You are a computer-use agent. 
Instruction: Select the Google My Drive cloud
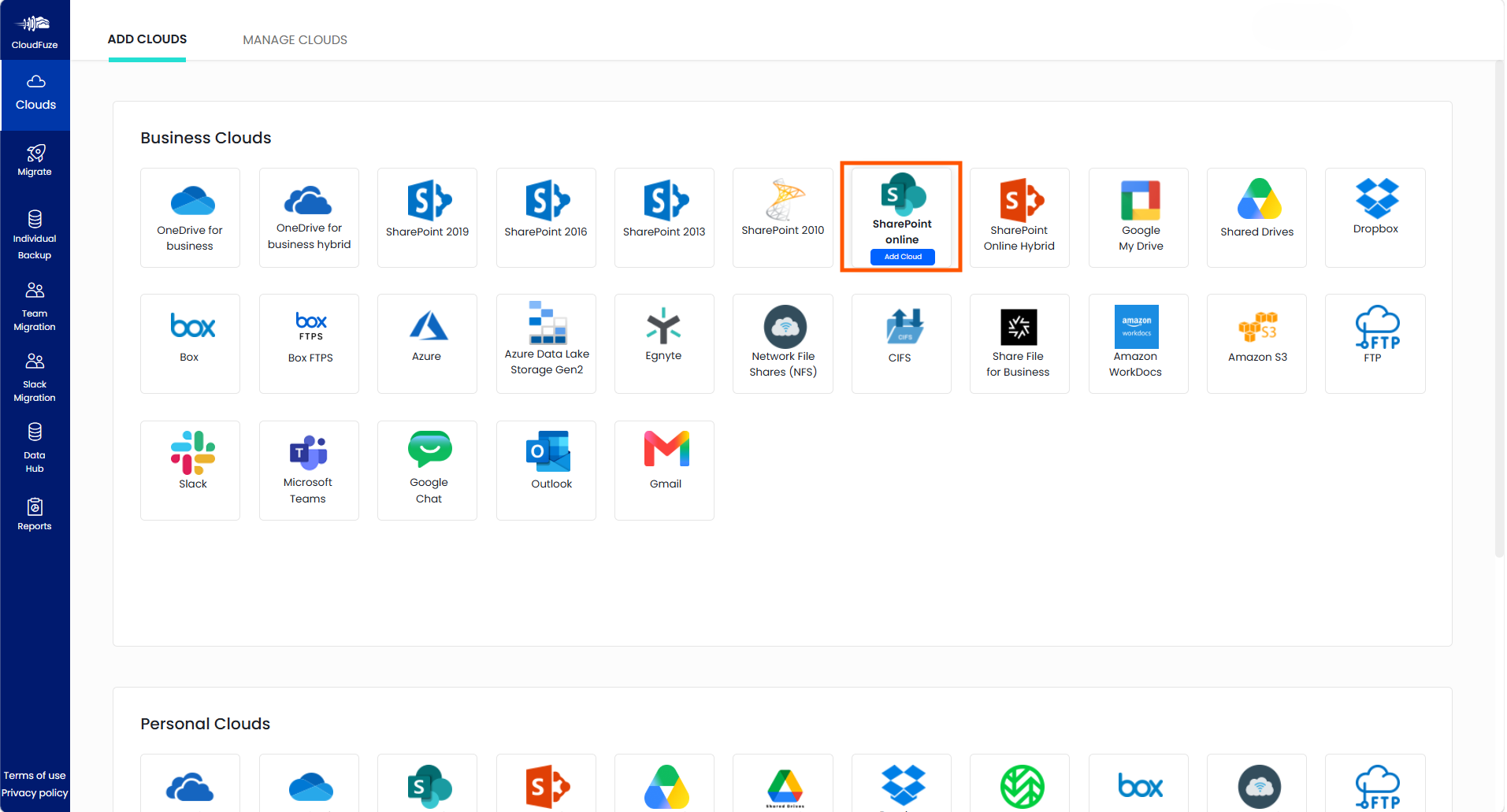pos(1138,217)
